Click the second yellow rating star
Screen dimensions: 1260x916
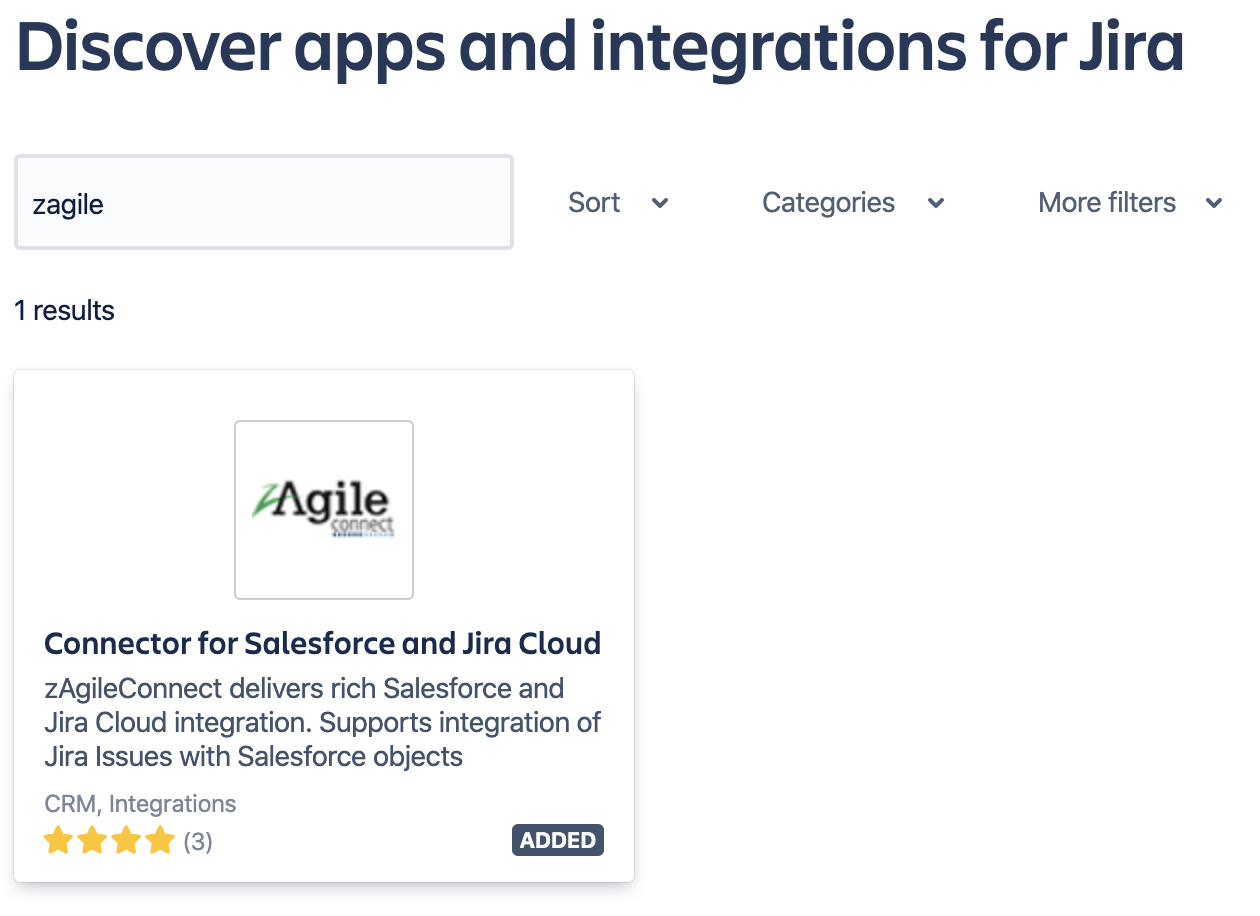tap(93, 842)
